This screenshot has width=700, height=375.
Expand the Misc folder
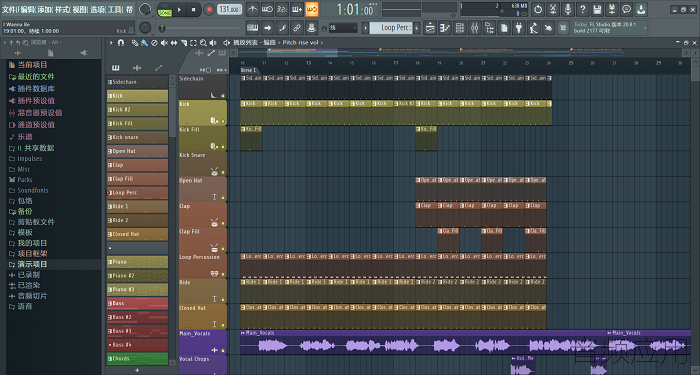(19, 169)
